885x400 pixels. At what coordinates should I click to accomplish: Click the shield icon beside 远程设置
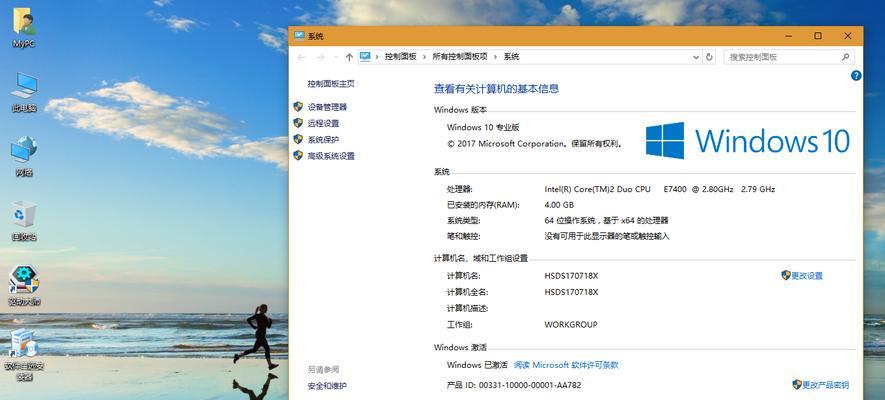[x=299, y=123]
